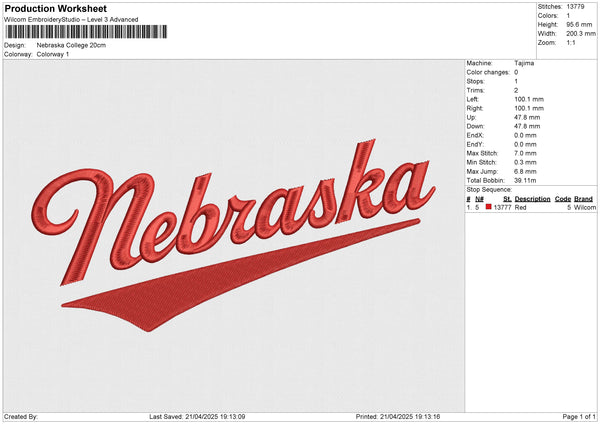Click the 'Colorway 1' value
Image resolution: width=600 pixels, height=424 pixels.
tap(53, 54)
